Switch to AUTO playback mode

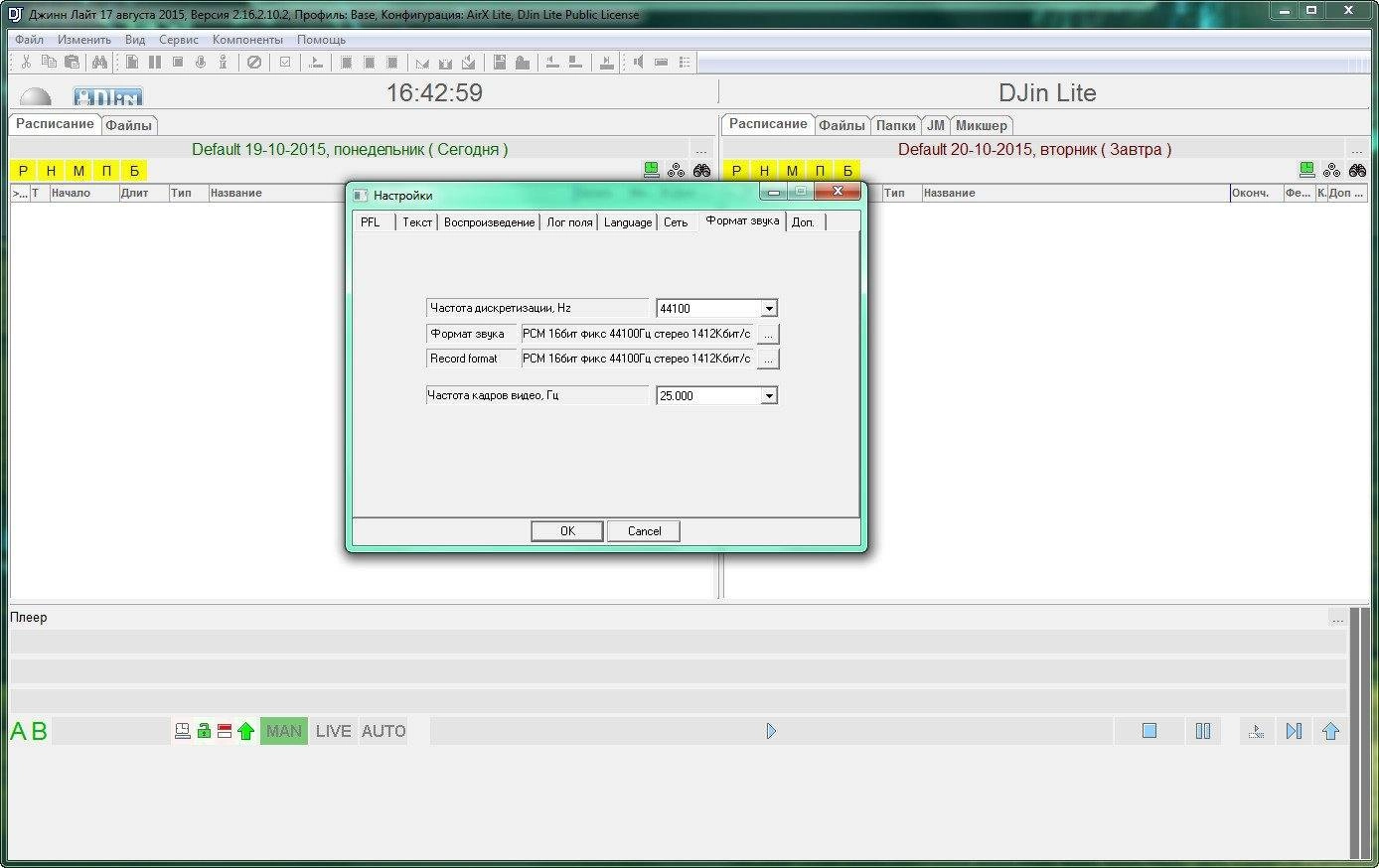[383, 731]
